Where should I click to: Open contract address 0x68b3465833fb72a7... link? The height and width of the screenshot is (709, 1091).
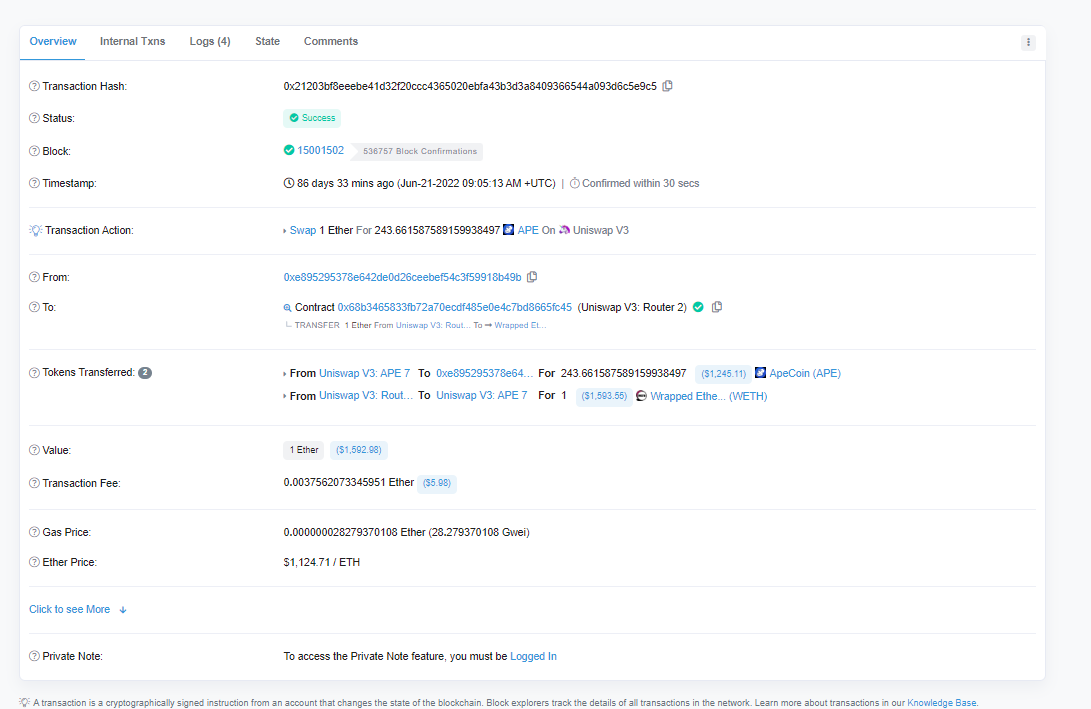coord(454,307)
